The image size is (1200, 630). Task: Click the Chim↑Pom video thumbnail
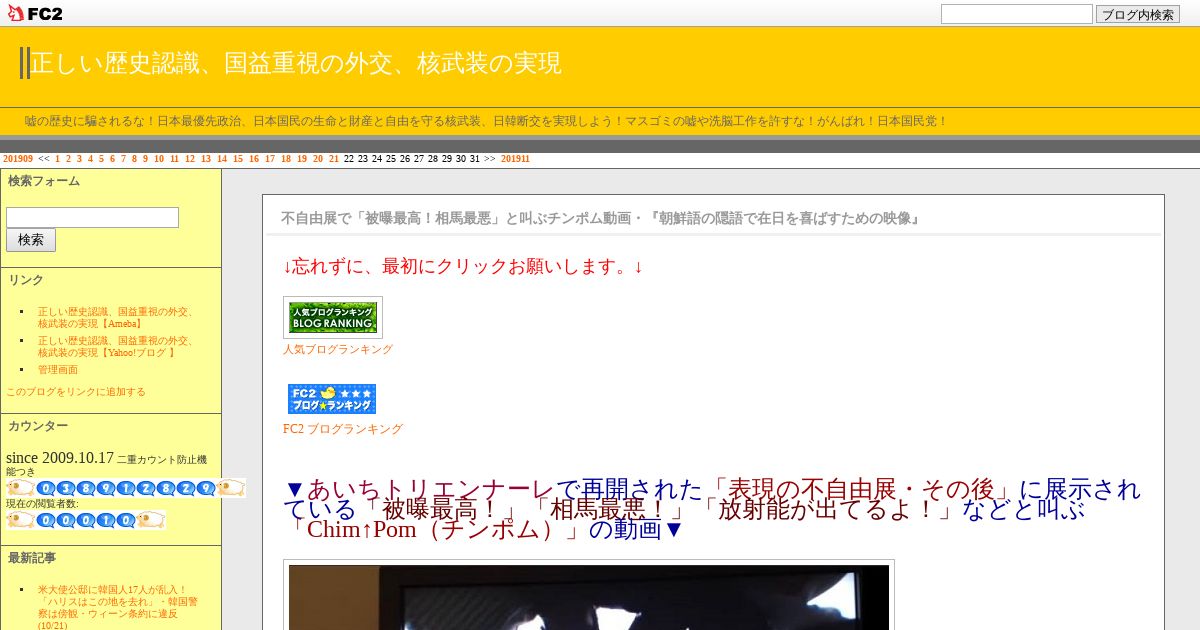pyautogui.click(x=589, y=597)
